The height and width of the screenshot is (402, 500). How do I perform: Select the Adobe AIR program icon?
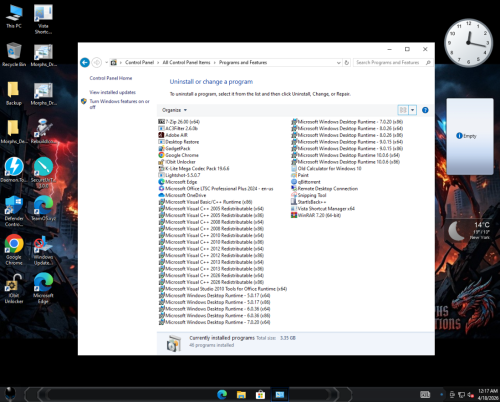[161, 135]
